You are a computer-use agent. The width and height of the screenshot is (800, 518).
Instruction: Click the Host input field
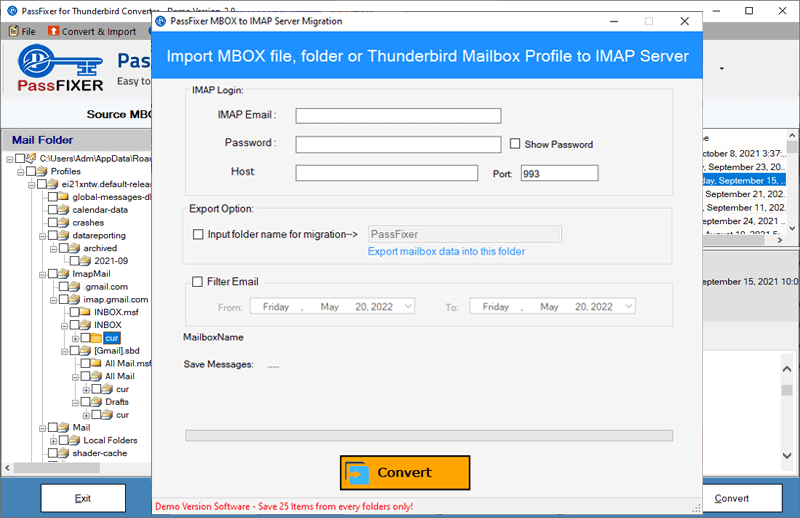(387, 173)
